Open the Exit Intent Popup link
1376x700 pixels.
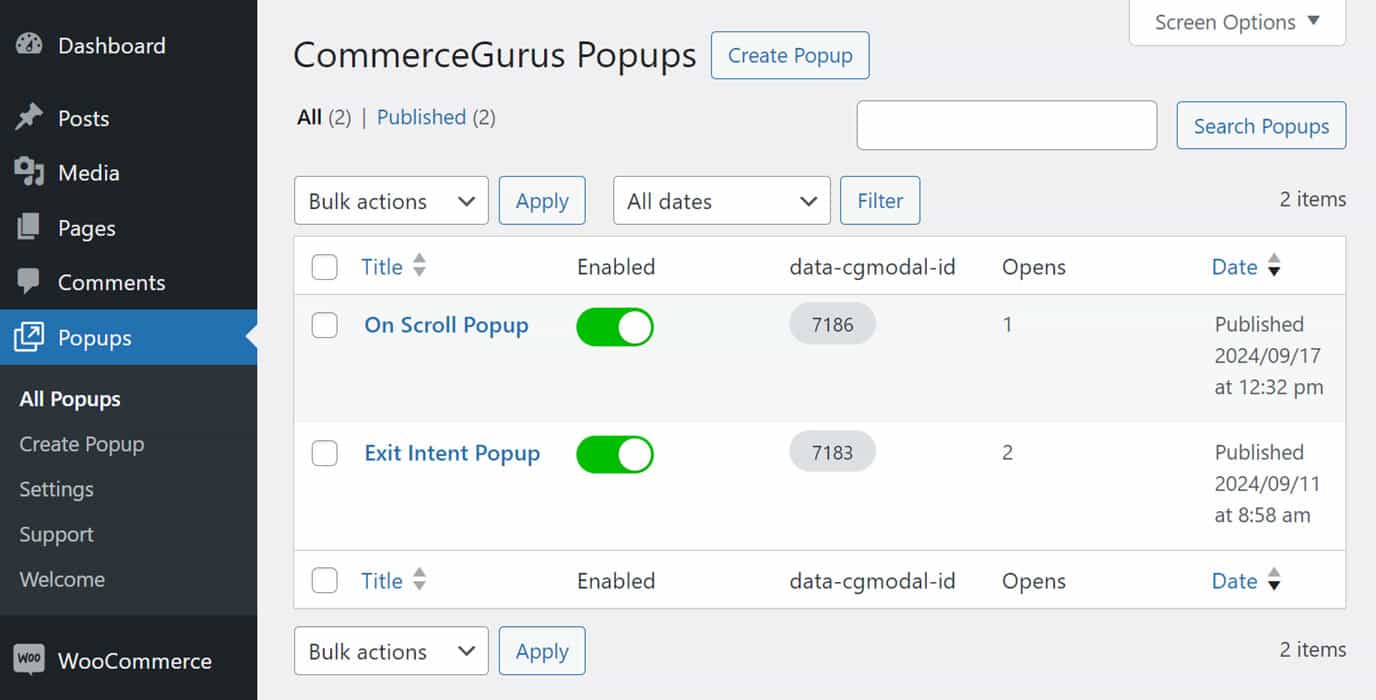pos(452,453)
